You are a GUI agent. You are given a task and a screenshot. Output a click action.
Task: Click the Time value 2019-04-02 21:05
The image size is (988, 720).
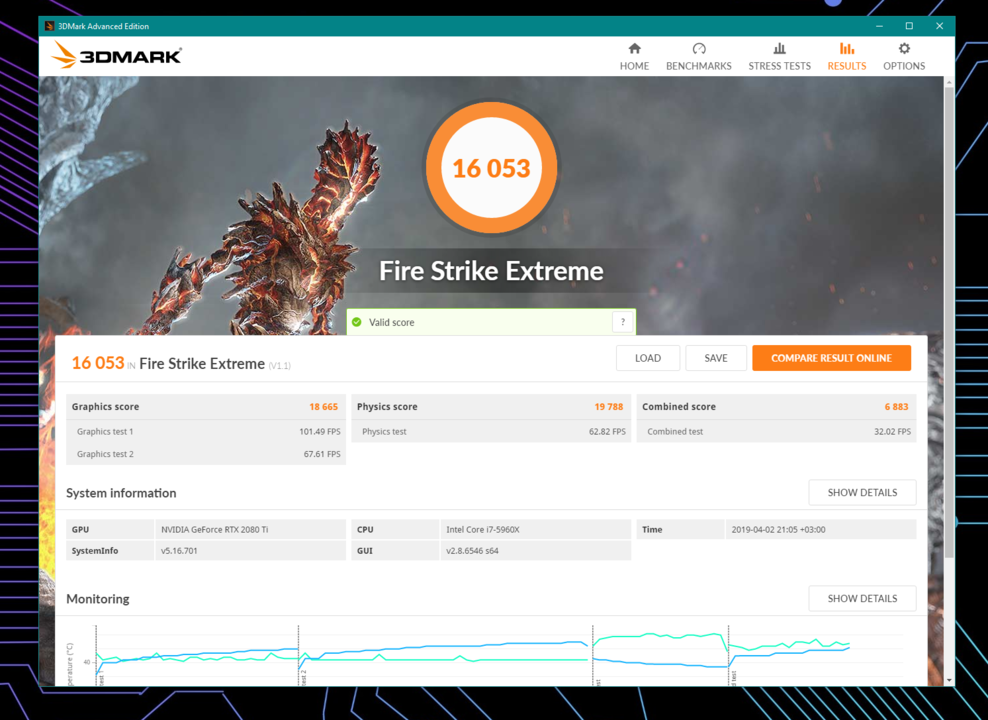pyautogui.click(x=778, y=530)
